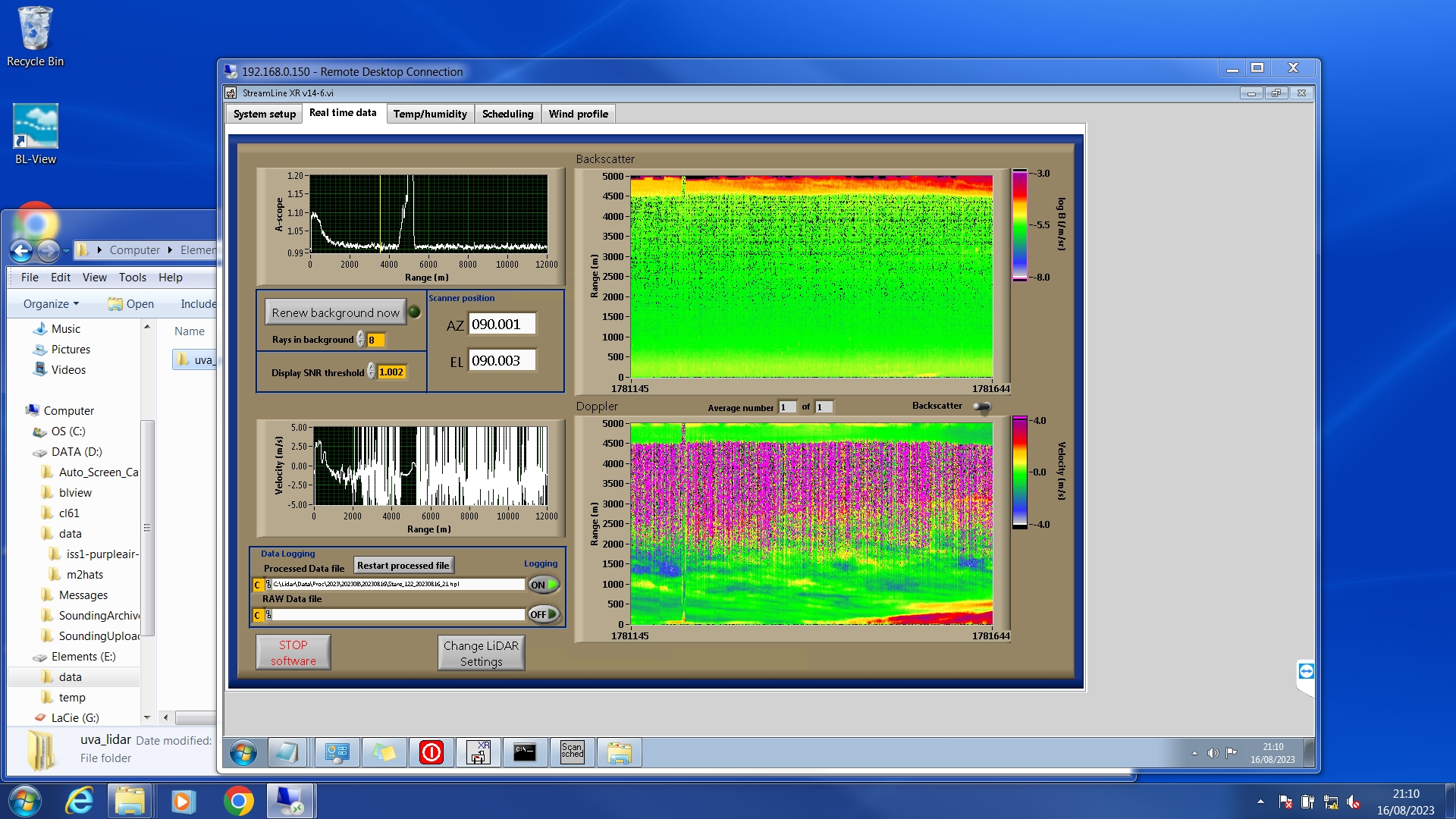Image resolution: width=1456 pixels, height=819 pixels.
Task: Adjust the Display SNR threshold stepper
Action: click(371, 372)
